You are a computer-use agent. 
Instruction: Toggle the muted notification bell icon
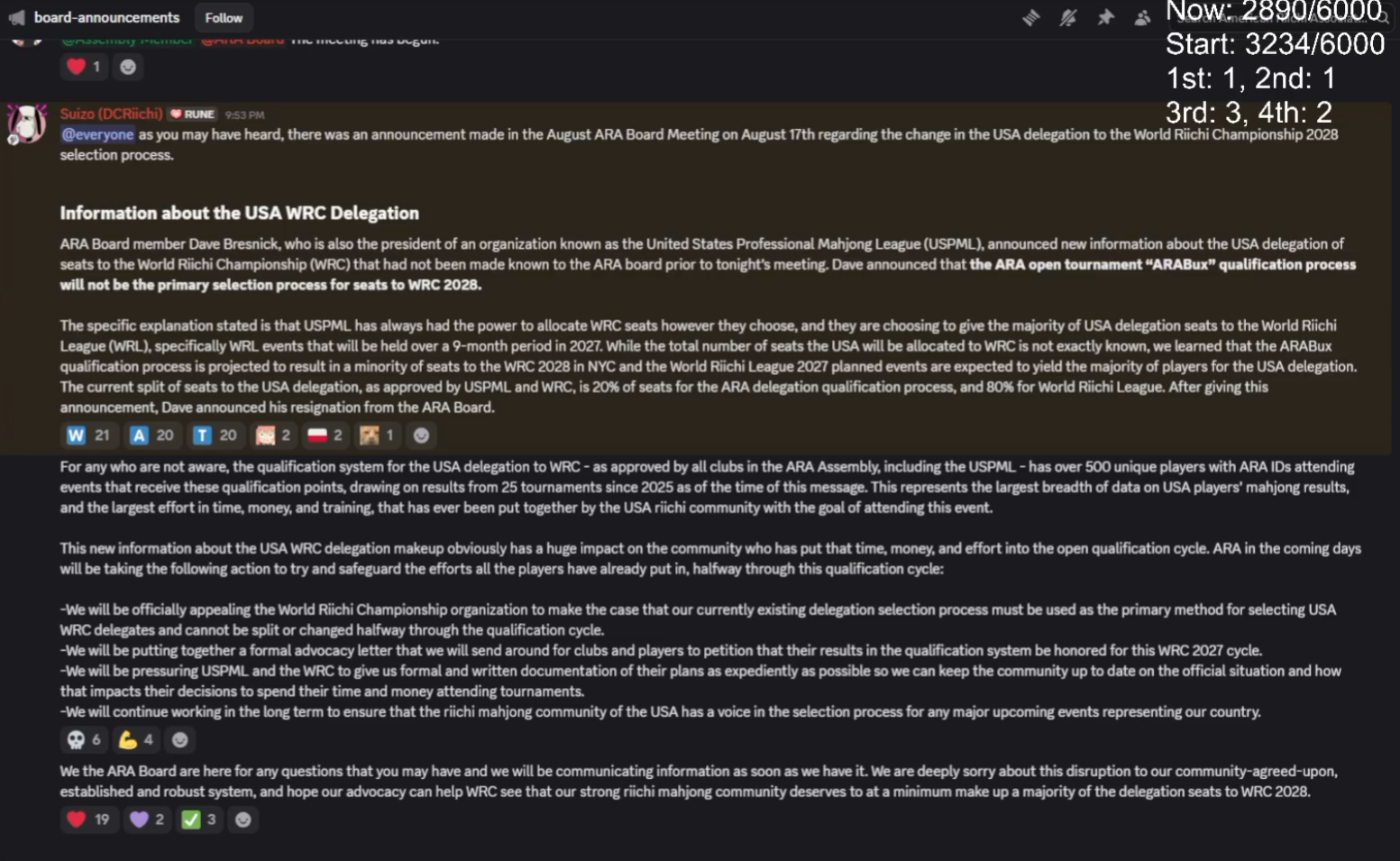coord(1068,18)
